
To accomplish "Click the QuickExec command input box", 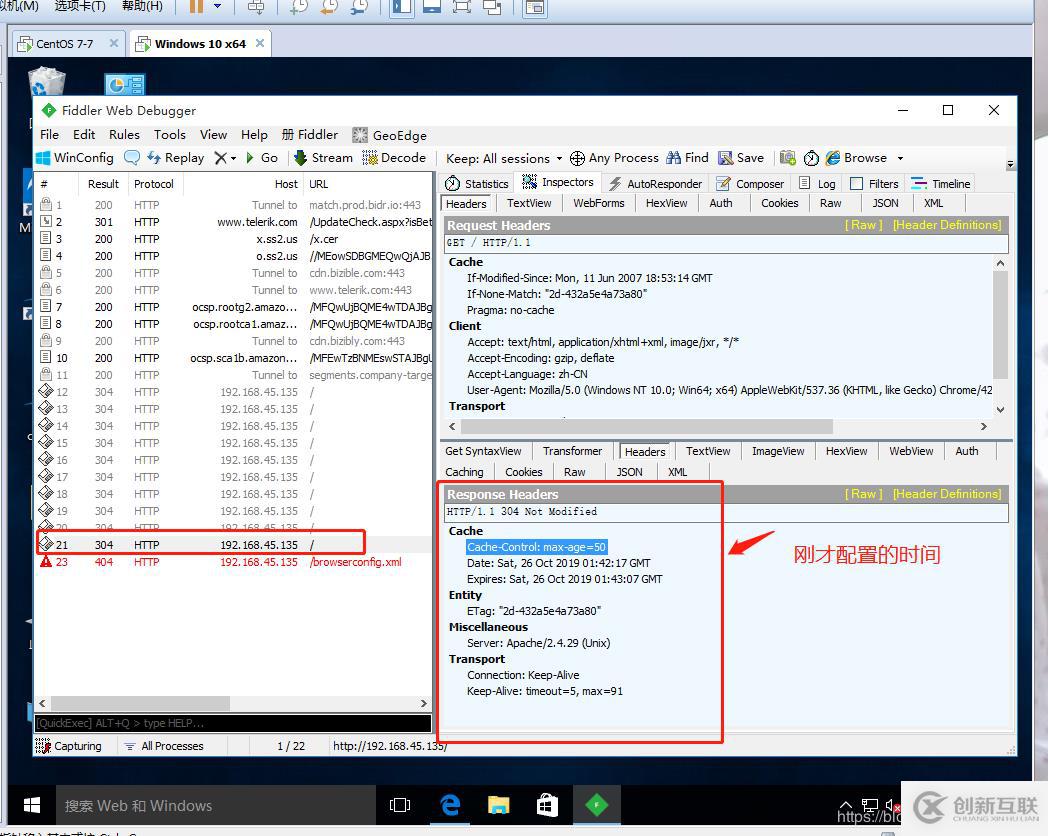I will pyautogui.click(x=232, y=723).
